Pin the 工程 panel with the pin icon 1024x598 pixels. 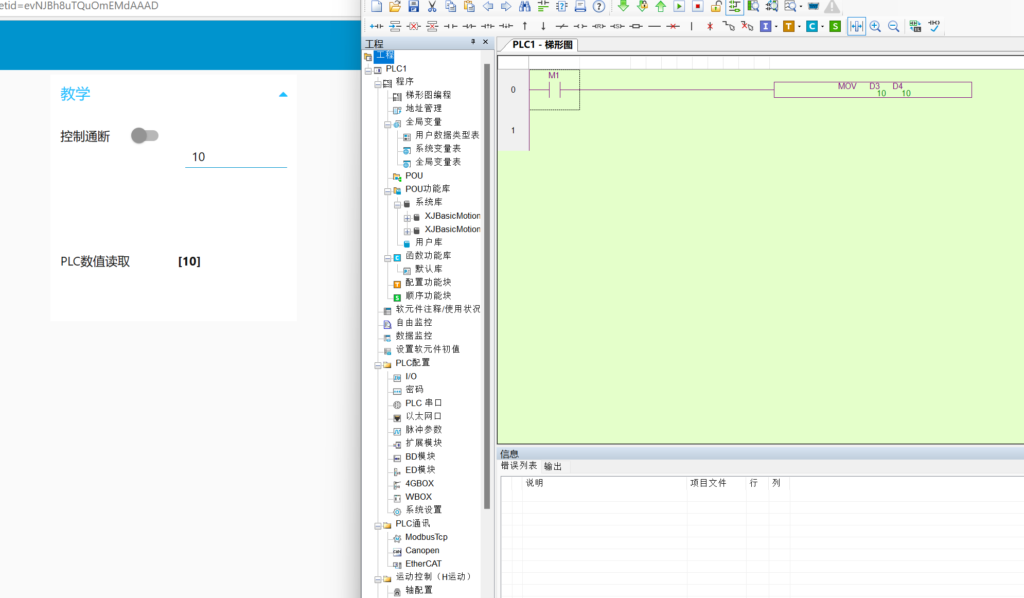pos(473,42)
